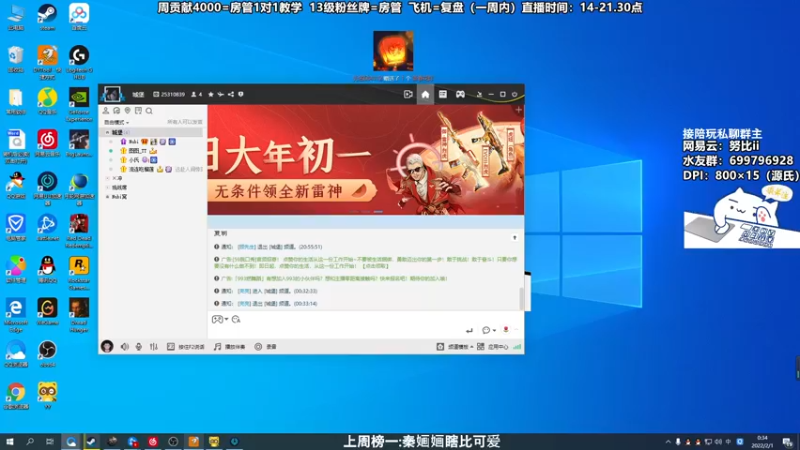Open the notification center on the taskbar

click(788, 442)
